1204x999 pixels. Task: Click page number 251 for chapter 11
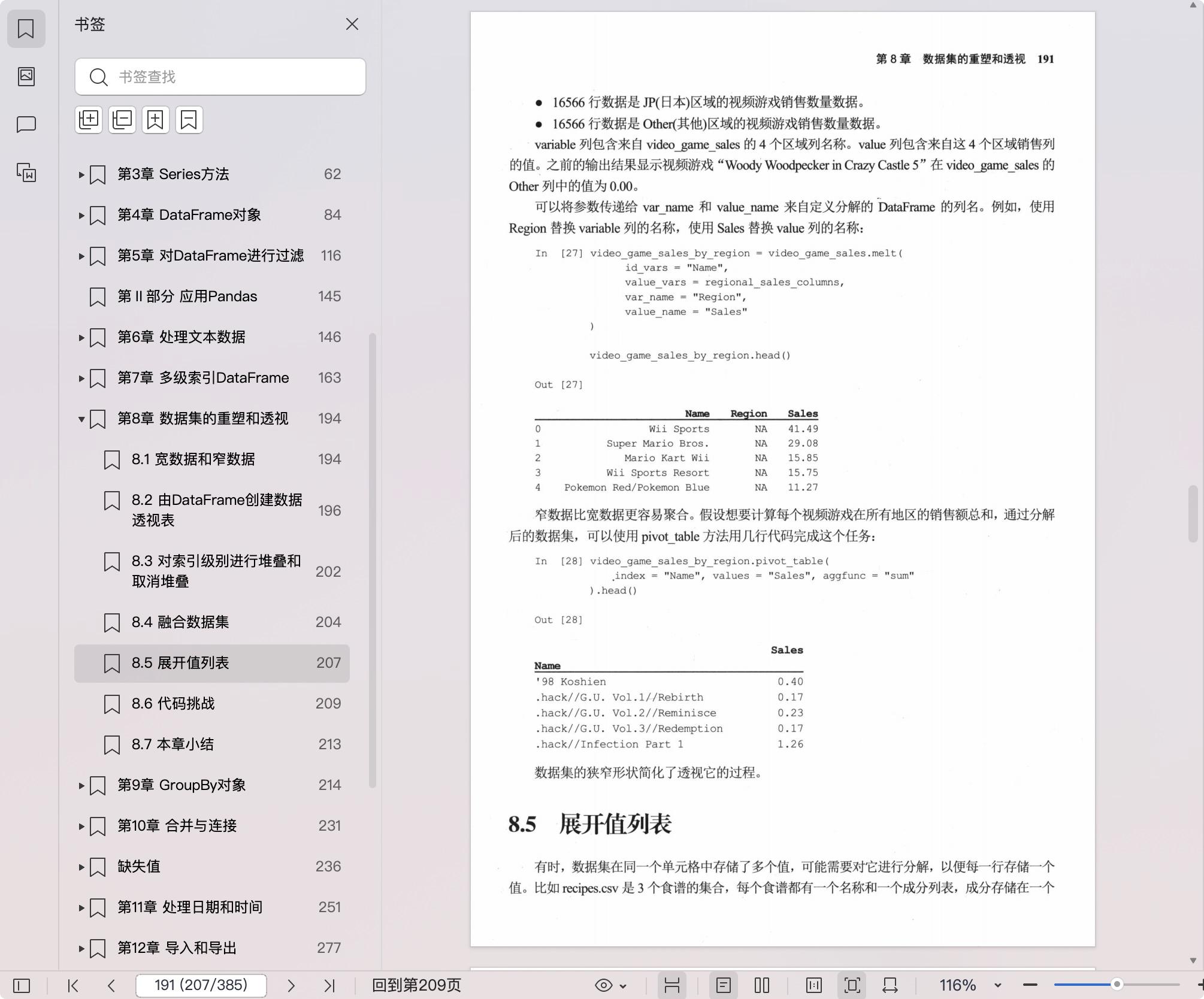(329, 907)
